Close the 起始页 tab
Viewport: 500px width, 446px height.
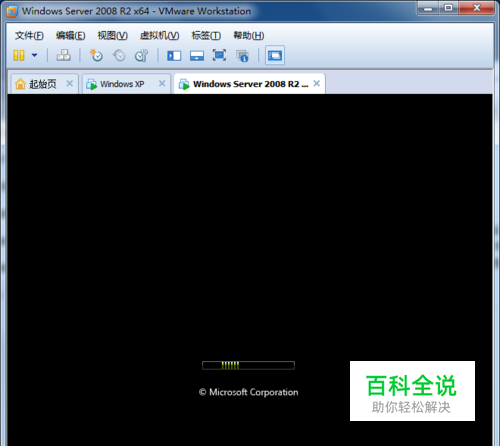(x=70, y=83)
